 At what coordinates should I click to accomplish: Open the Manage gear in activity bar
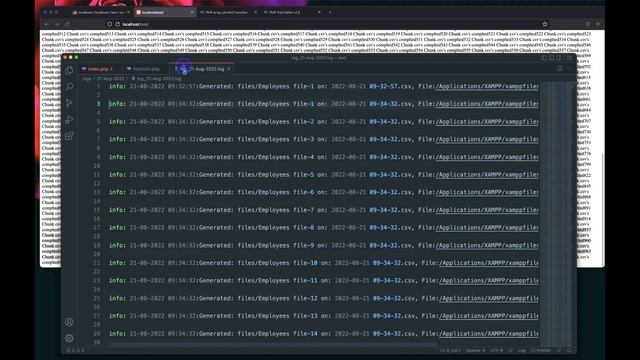coord(69,338)
